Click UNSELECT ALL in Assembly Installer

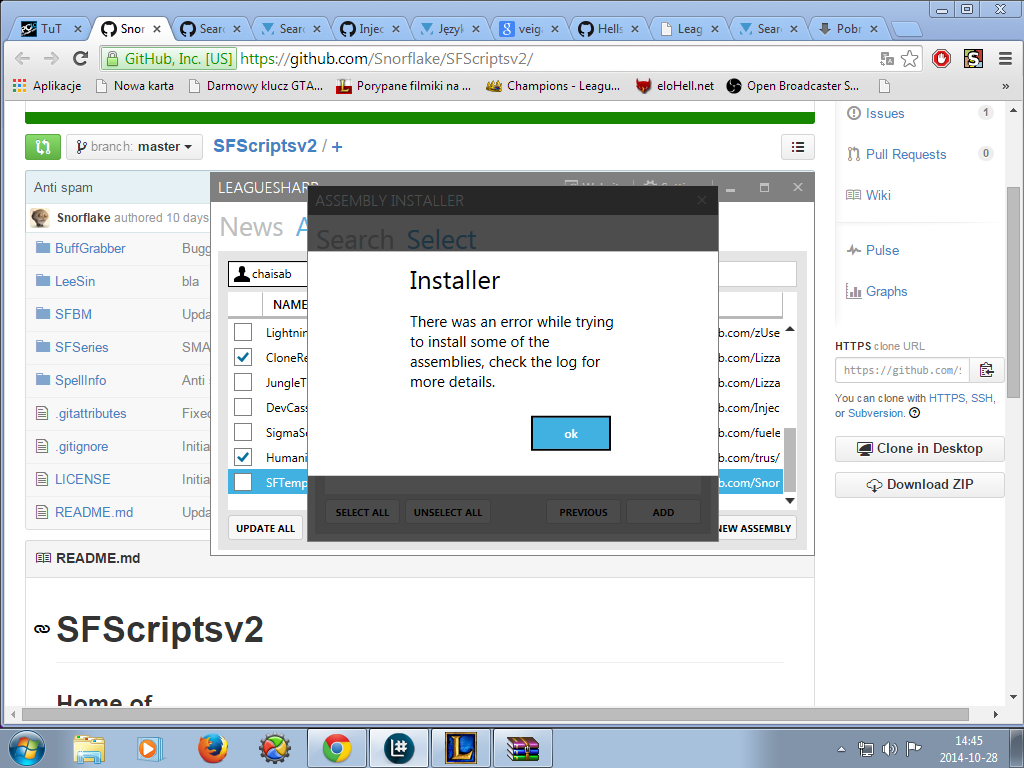[448, 513]
